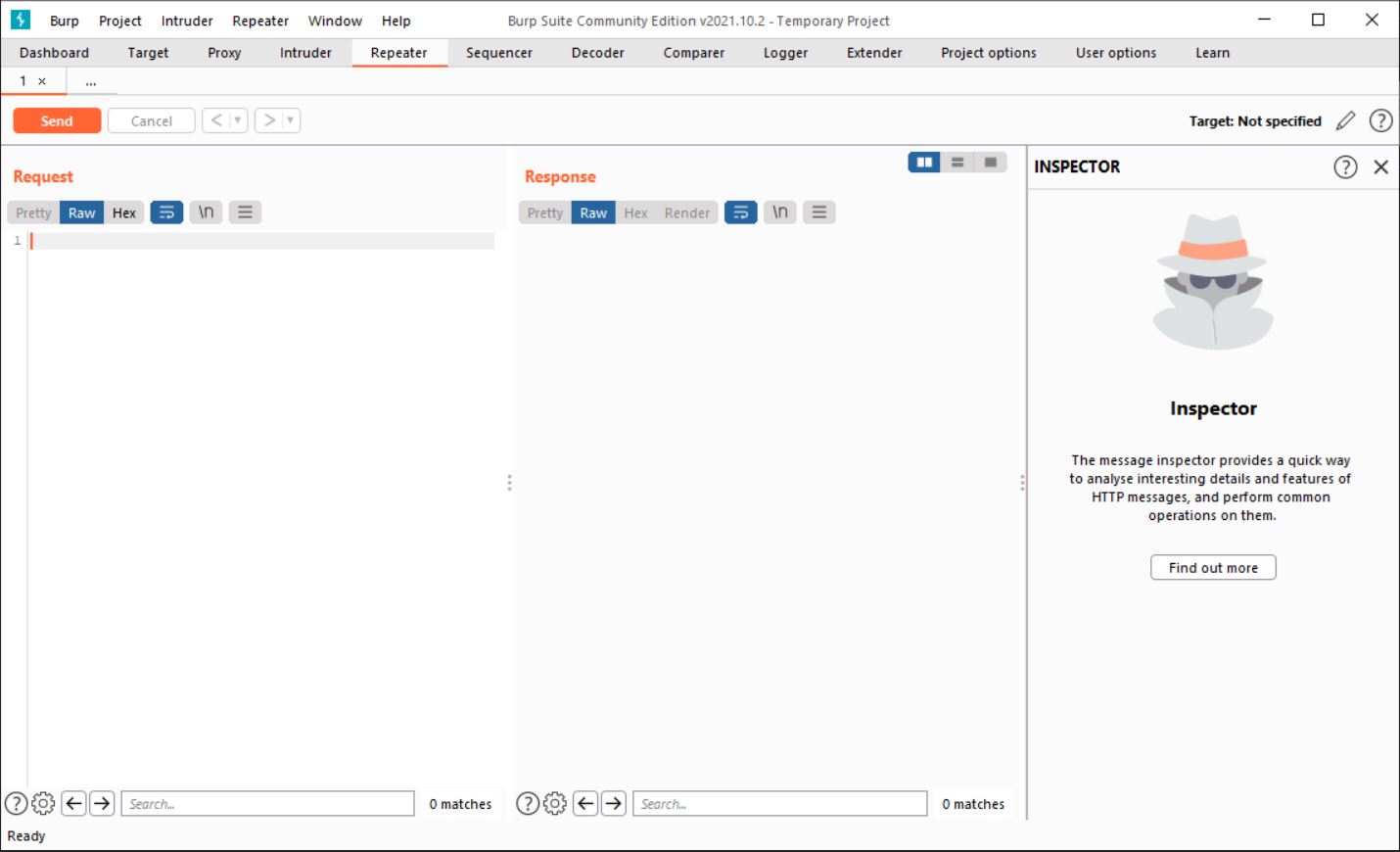
Task: Switch to the Comparer tab
Action: tap(694, 53)
